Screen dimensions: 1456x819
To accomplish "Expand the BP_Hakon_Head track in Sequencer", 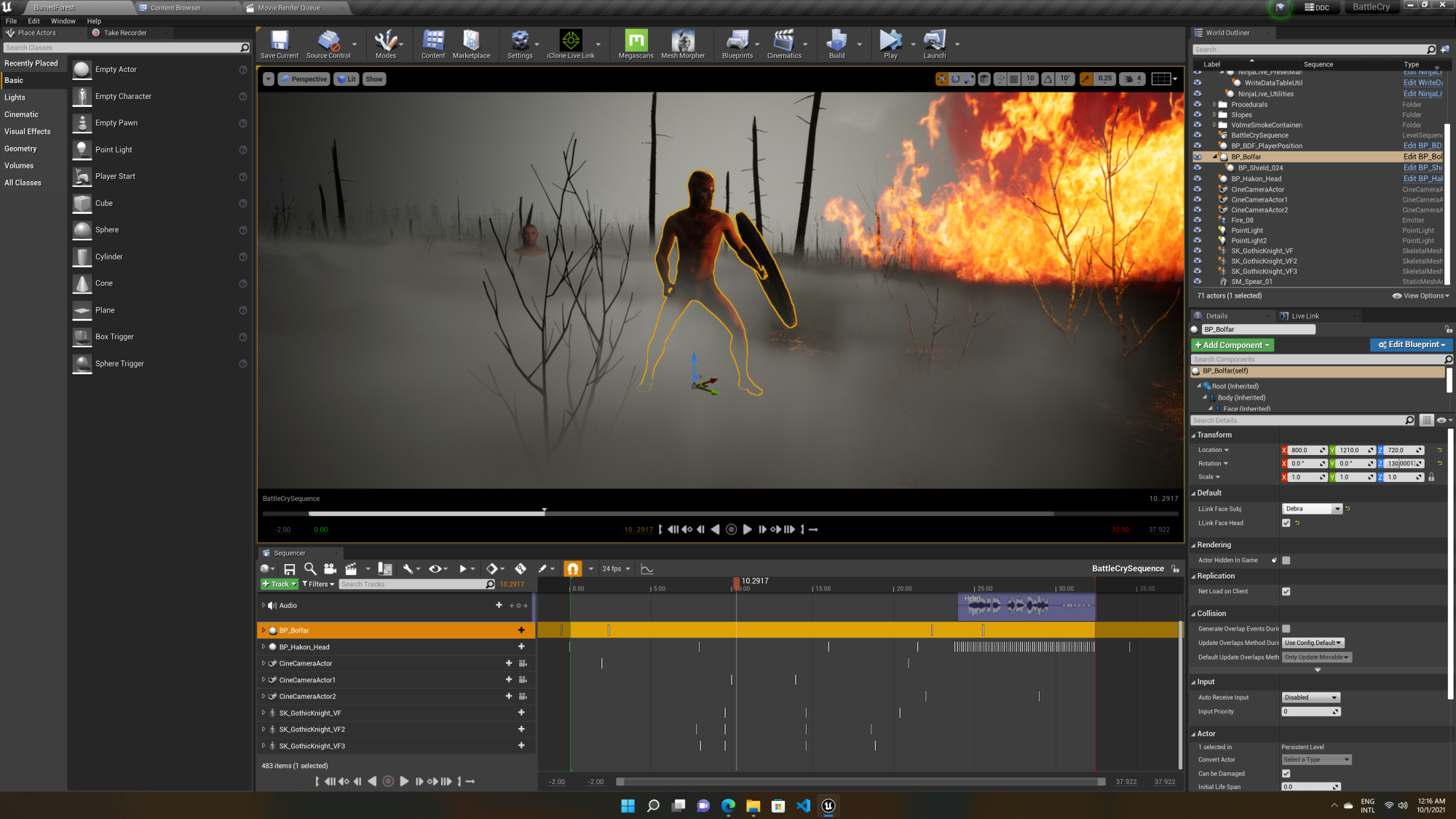I will [264, 646].
